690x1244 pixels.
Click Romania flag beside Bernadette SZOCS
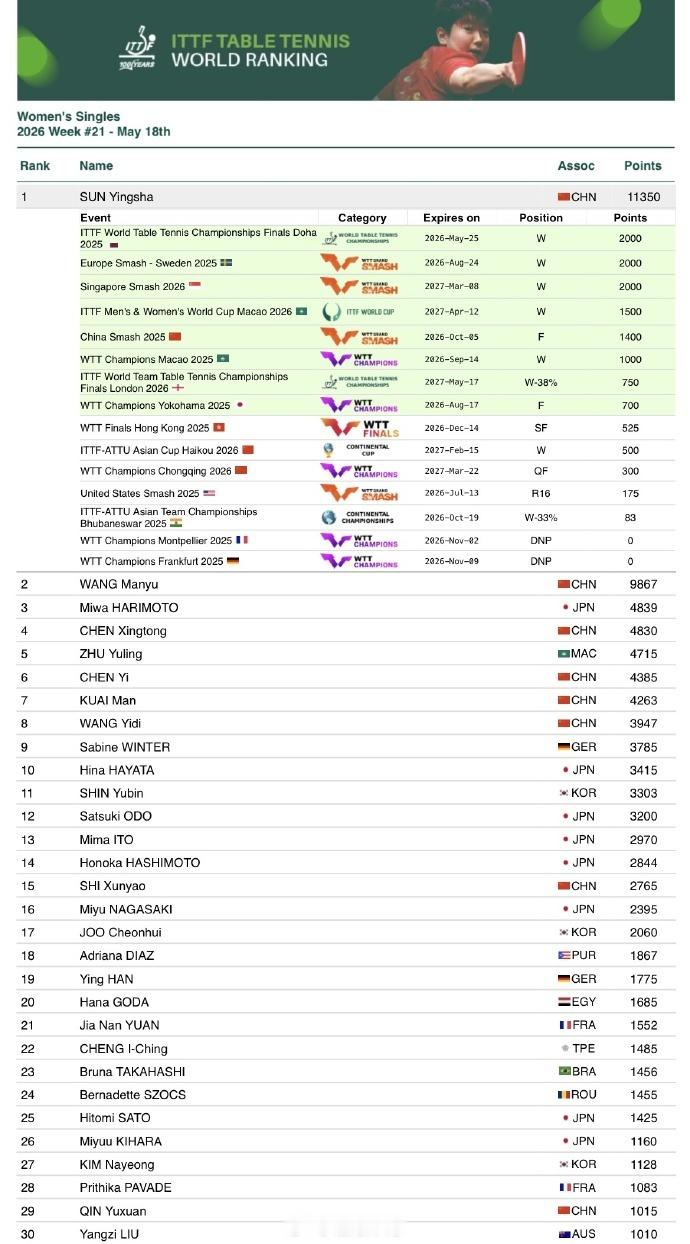pyautogui.click(x=563, y=1095)
